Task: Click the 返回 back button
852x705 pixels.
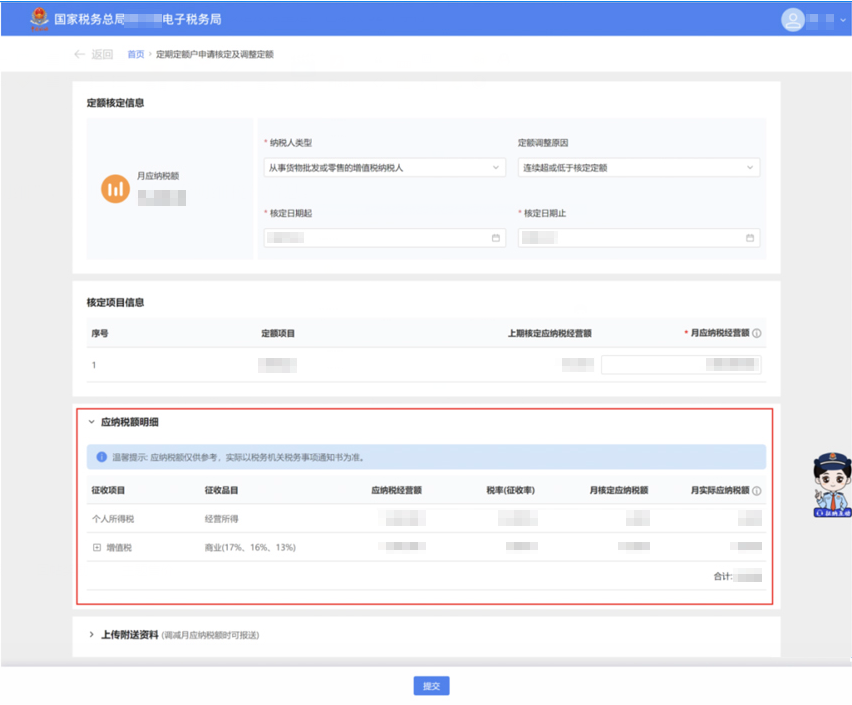Action: click(x=93, y=54)
